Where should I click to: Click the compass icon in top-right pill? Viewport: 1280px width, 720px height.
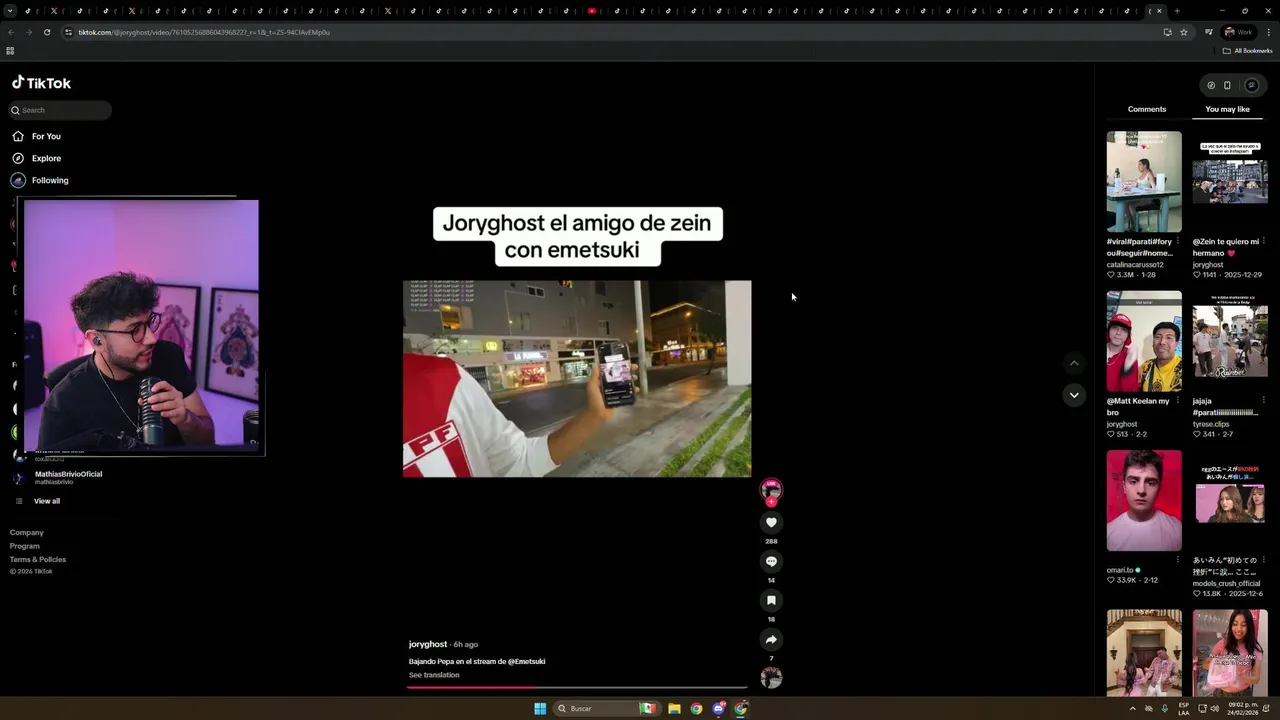(1210, 85)
